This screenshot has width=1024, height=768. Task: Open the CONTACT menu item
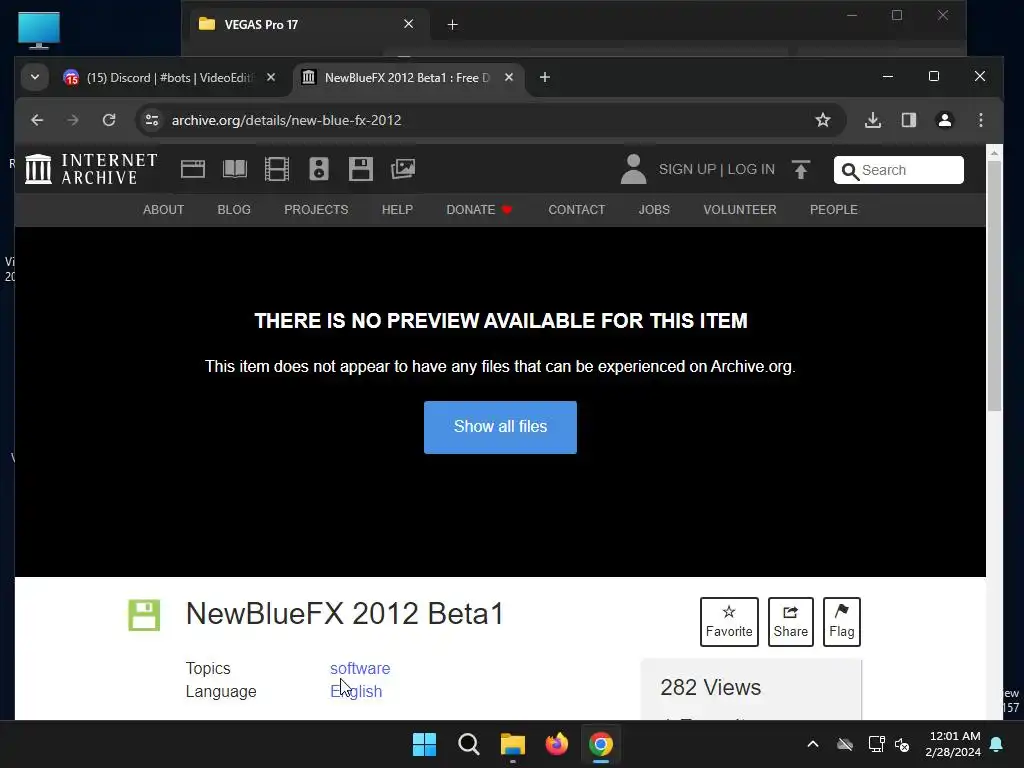[x=577, y=210]
